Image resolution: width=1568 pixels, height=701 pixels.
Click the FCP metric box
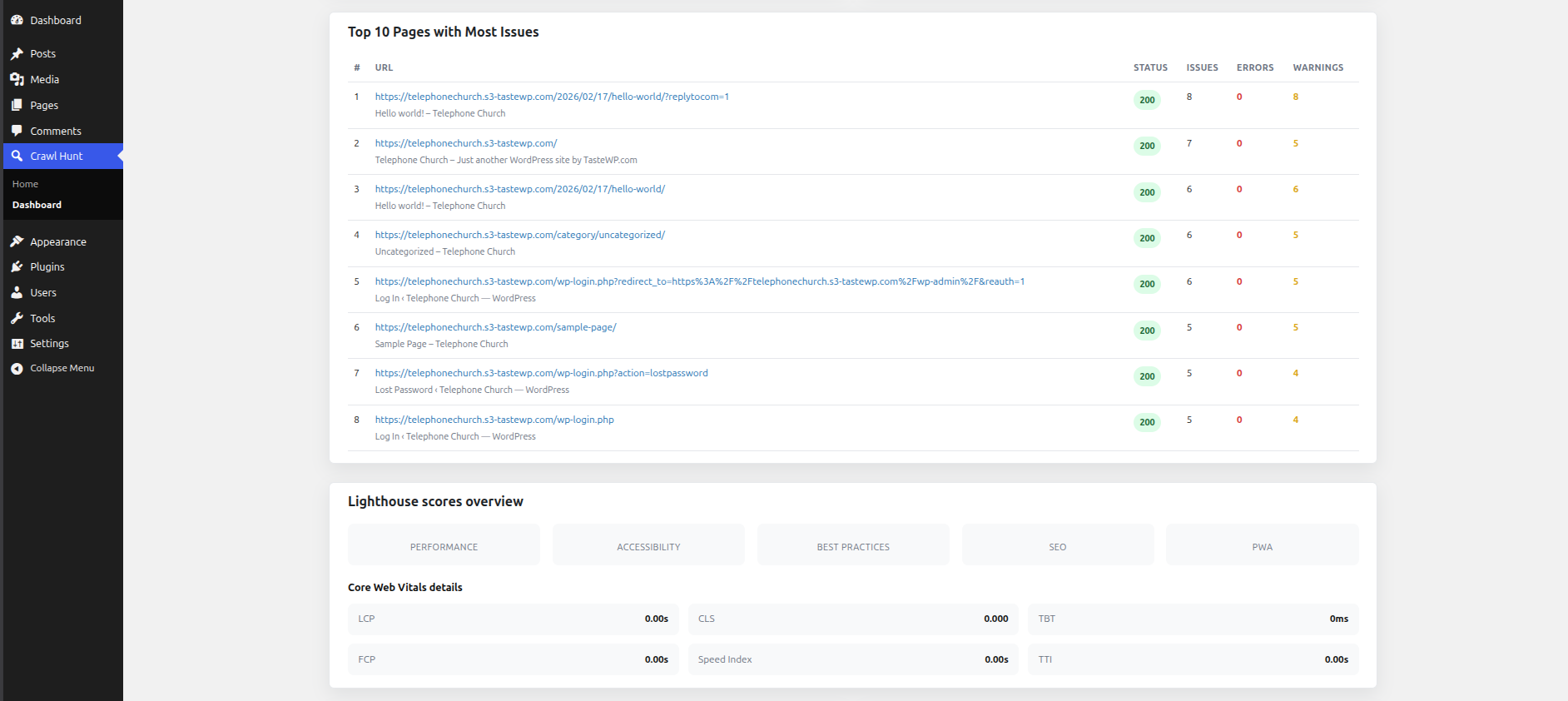coord(514,659)
